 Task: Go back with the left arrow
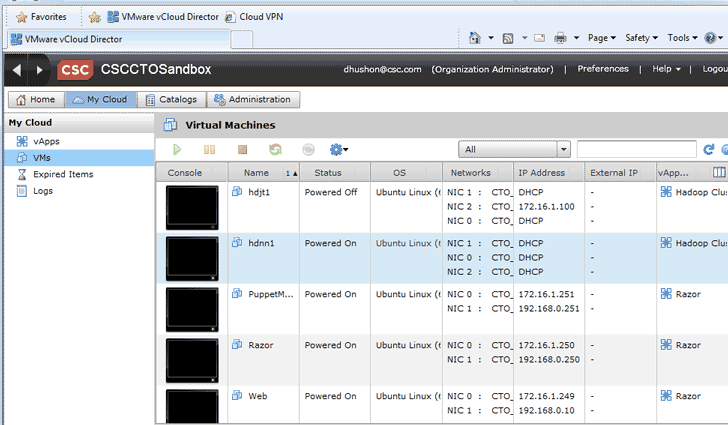(17, 70)
